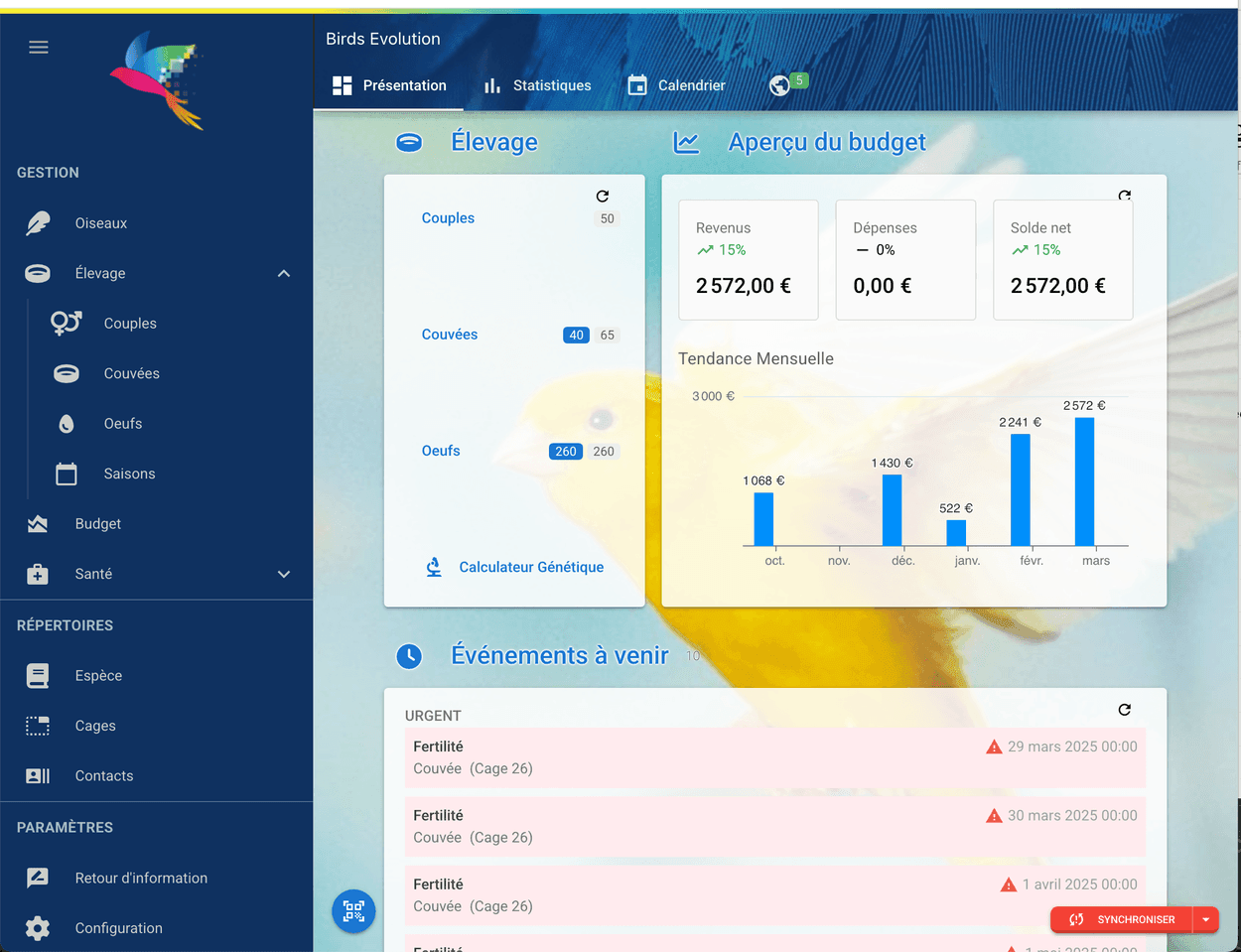Open Cages from sidebar

[95, 726]
